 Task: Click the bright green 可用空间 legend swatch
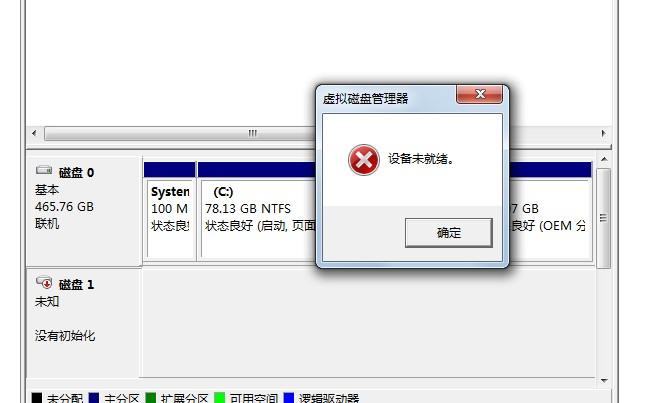tap(220, 398)
